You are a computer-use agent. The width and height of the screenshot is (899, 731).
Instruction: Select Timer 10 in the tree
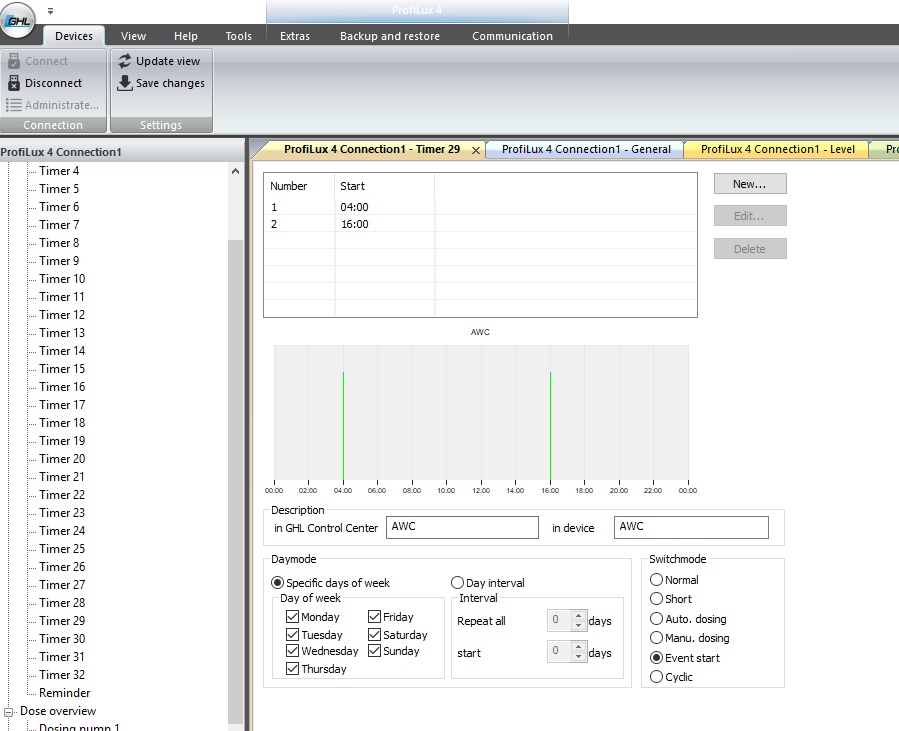[x=62, y=279]
